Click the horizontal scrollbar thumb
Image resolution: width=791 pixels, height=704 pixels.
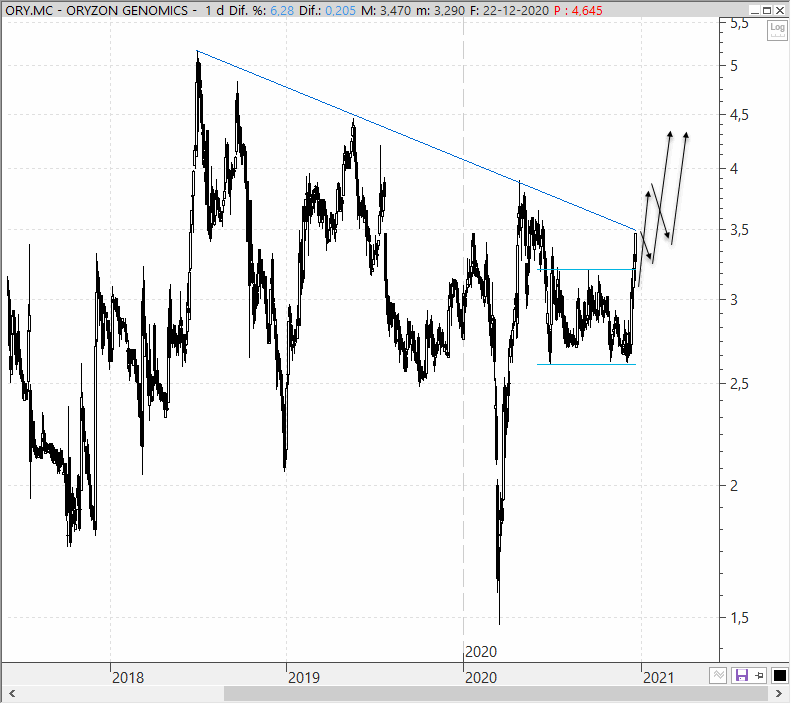point(496,694)
